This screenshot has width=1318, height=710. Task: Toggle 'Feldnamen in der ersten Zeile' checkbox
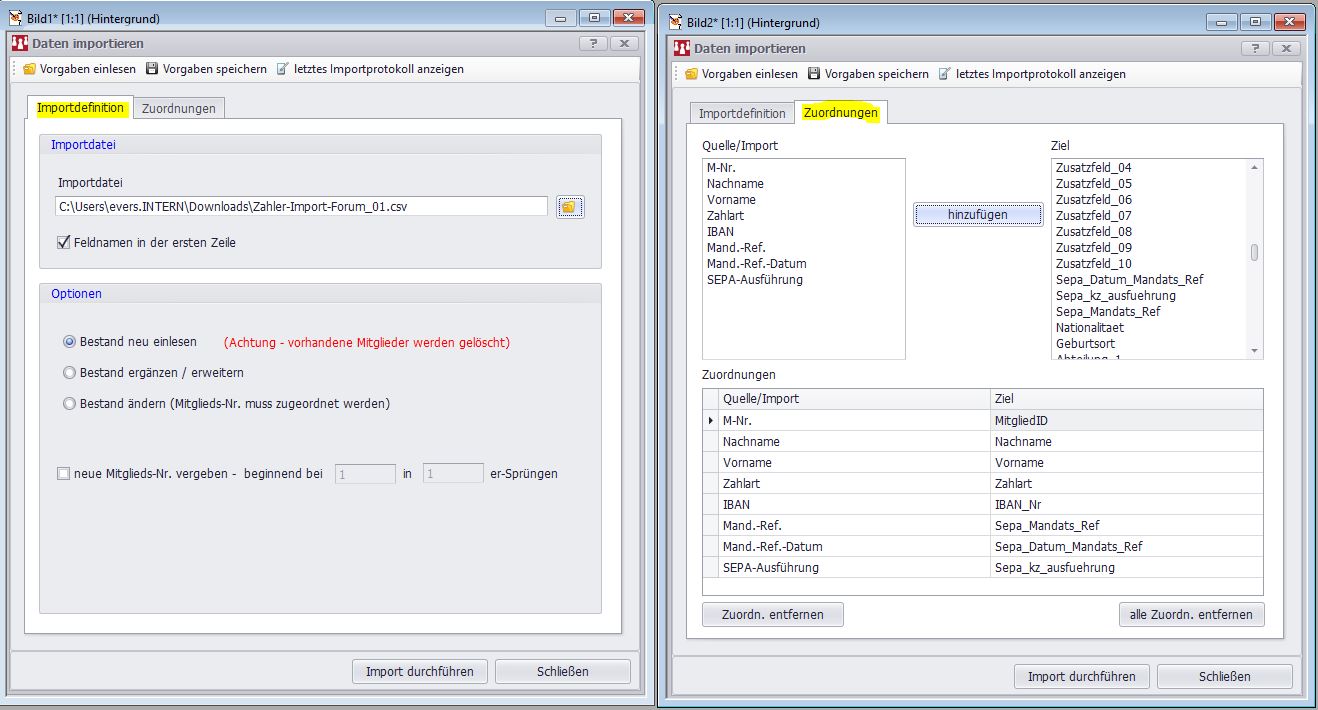pyautogui.click(x=64, y=242)
